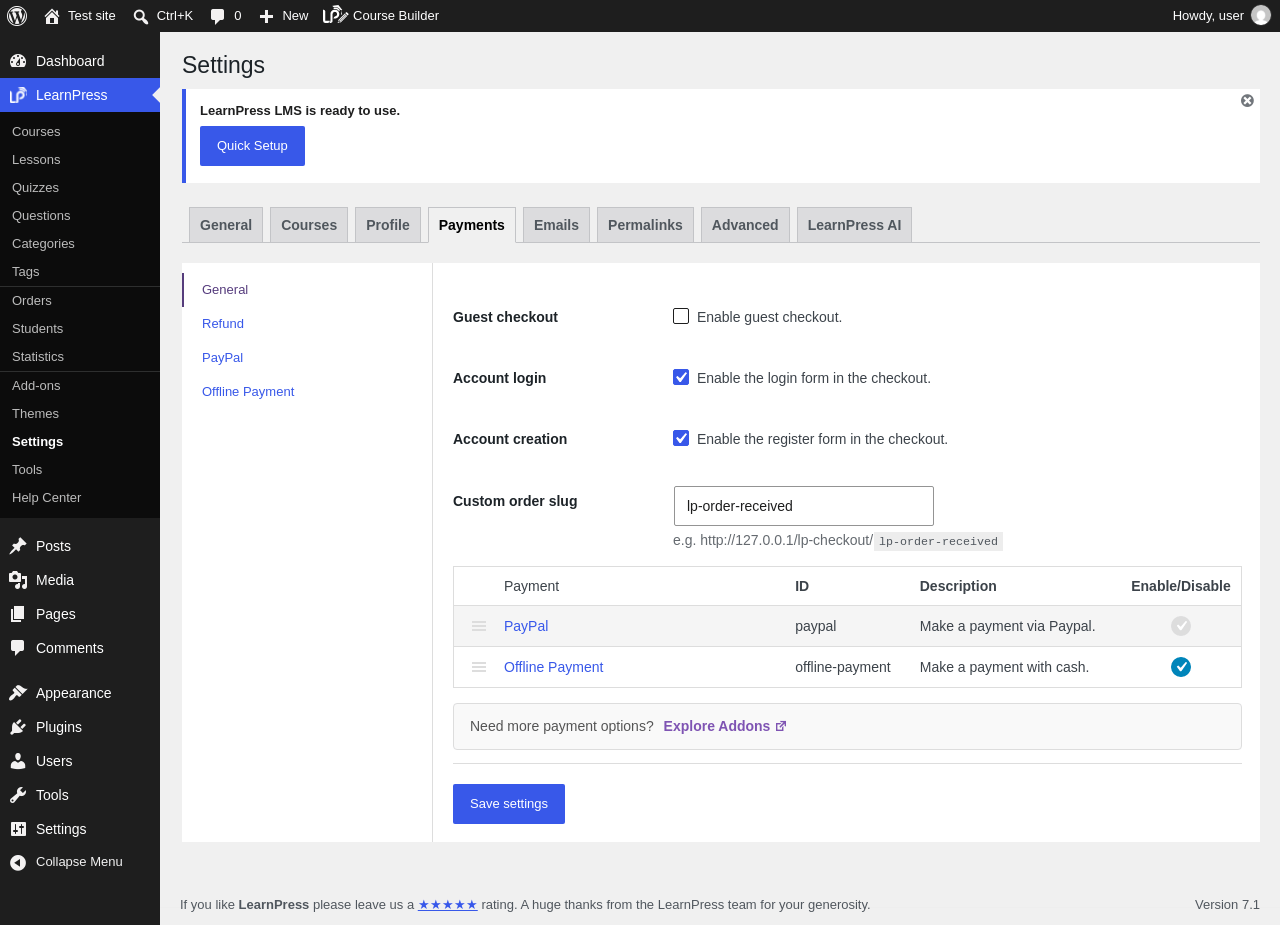Dismiss the LearnPress ready notice

pyautogui.click(x=1247, y=101)
